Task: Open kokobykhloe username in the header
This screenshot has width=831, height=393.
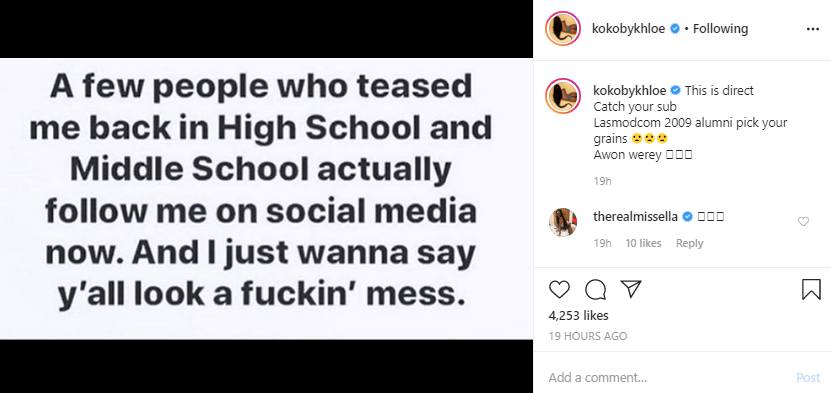Action: pos(628,29)
